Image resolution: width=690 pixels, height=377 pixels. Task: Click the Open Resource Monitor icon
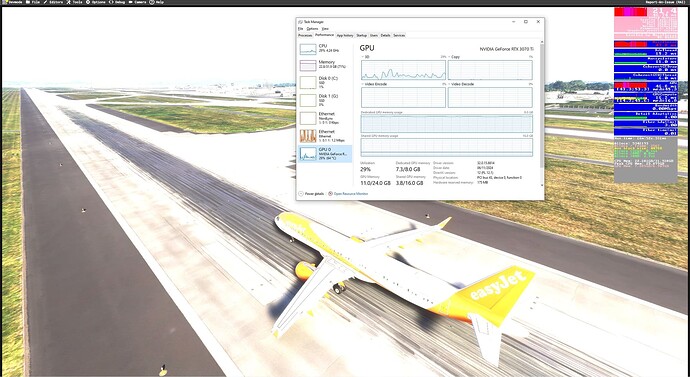click(x=330, y=194)
